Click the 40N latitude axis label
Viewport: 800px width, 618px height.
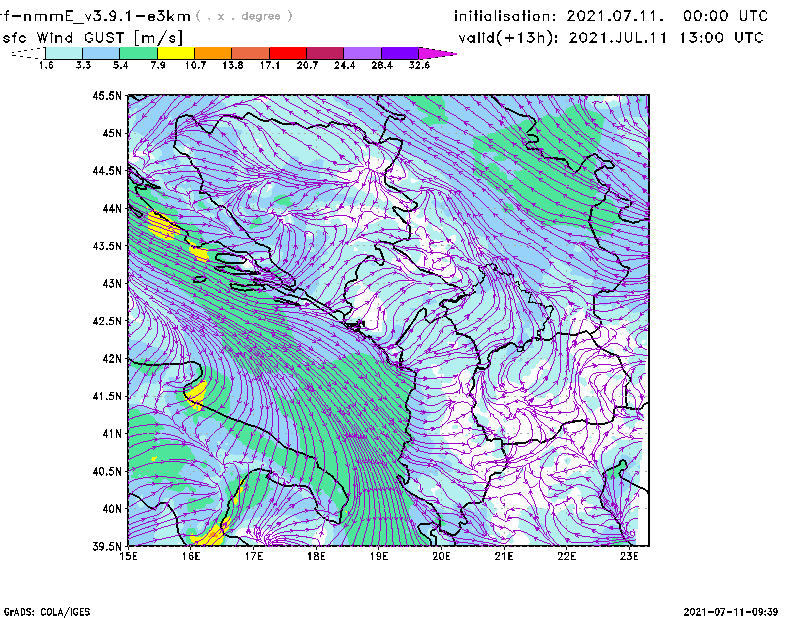(112, 509)
